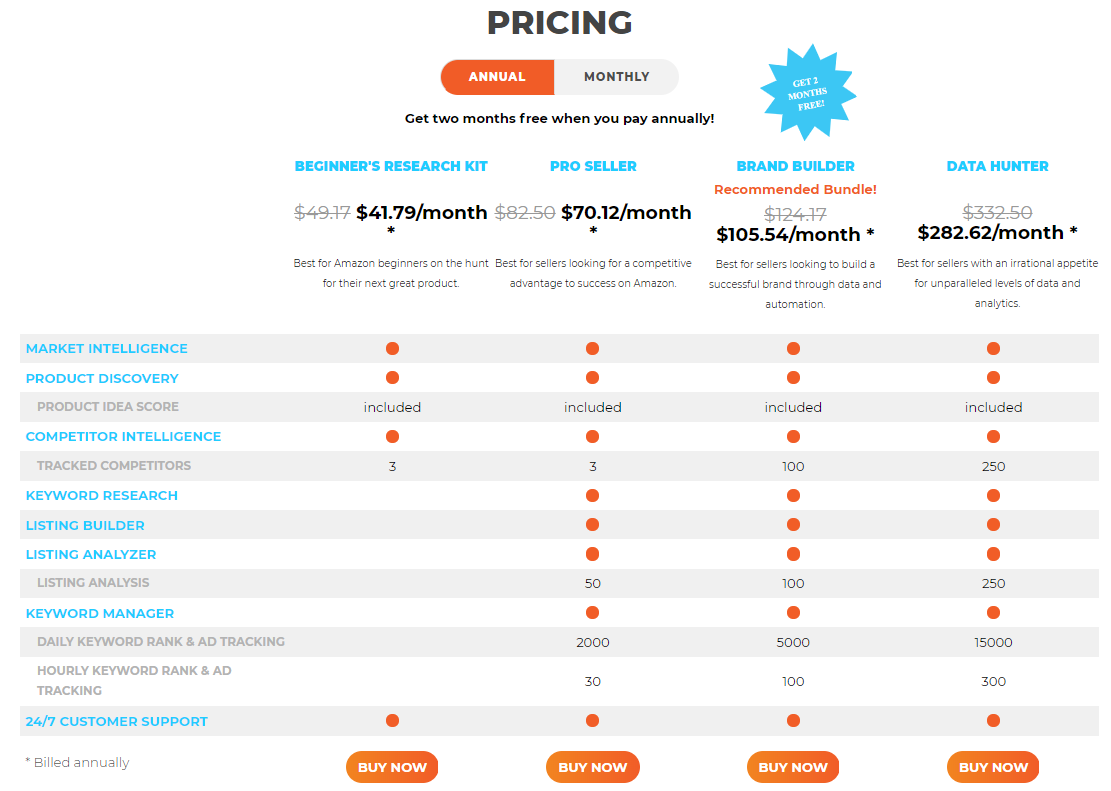The image size is (1111, 791).
Task: Select the ANNUAL pricing tab
Action: 497,77
